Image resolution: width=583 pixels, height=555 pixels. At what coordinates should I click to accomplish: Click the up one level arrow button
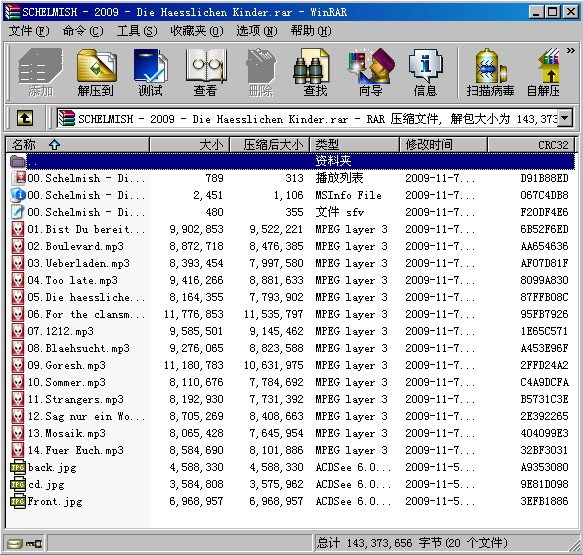pyautogui.click(x=25, y=119)
